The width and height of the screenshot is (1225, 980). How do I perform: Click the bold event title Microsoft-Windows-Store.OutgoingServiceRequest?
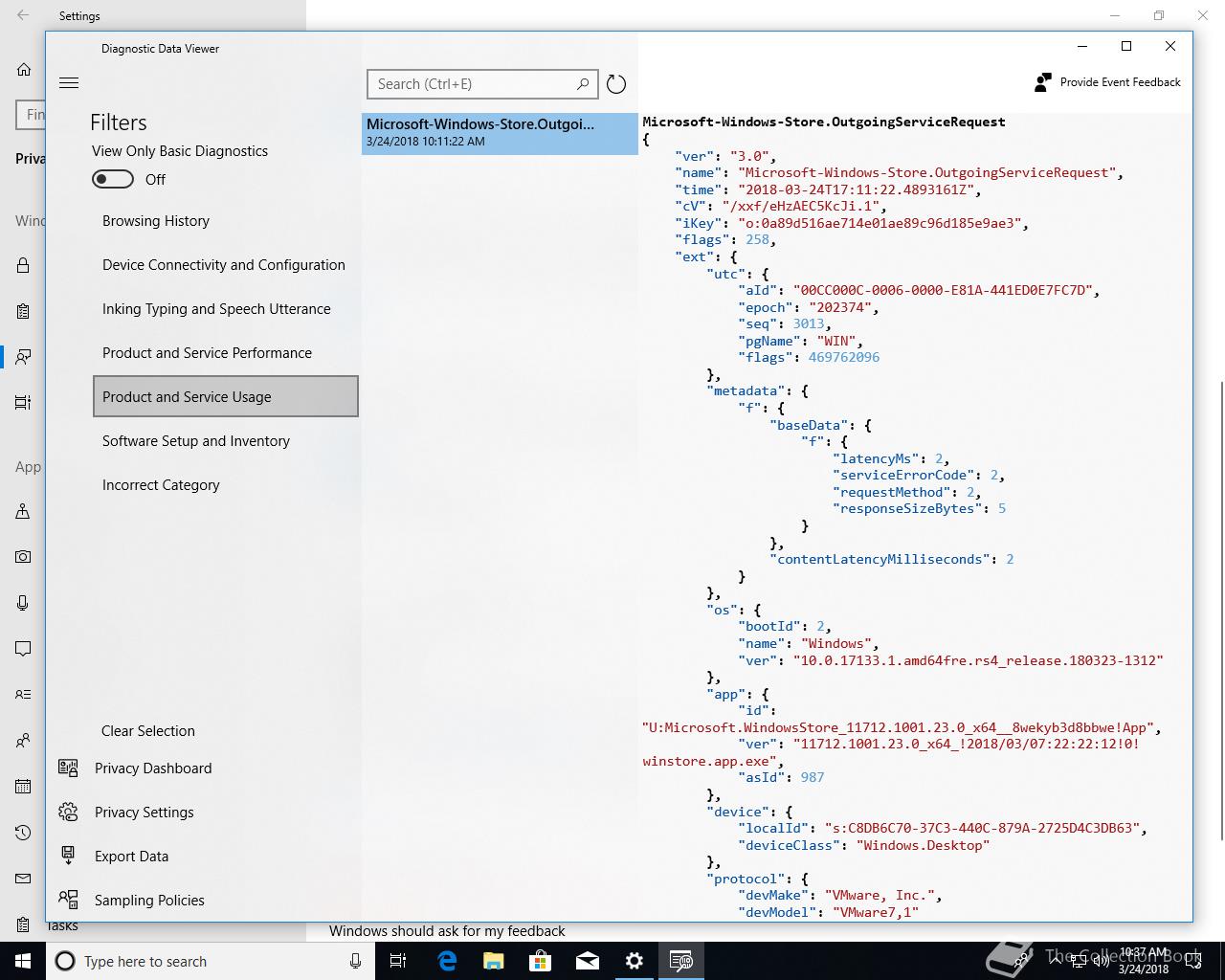point(824,122)
